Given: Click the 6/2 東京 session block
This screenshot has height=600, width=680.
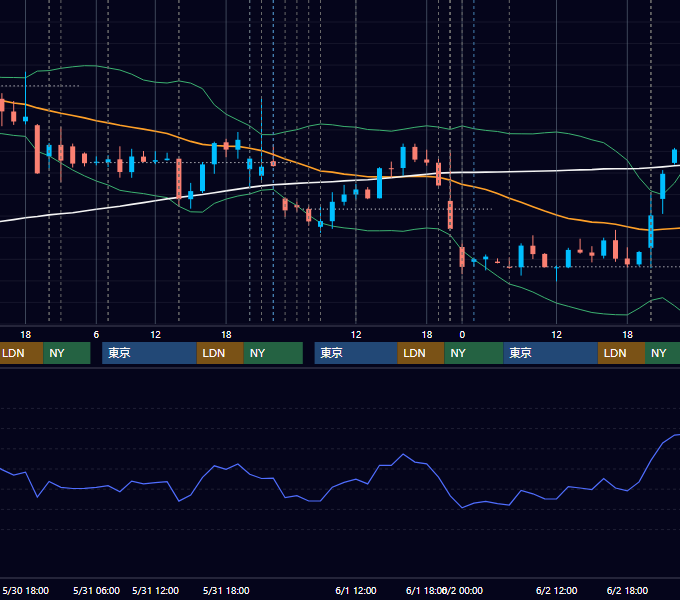Looking at the screenshot, I should [550, 353].
